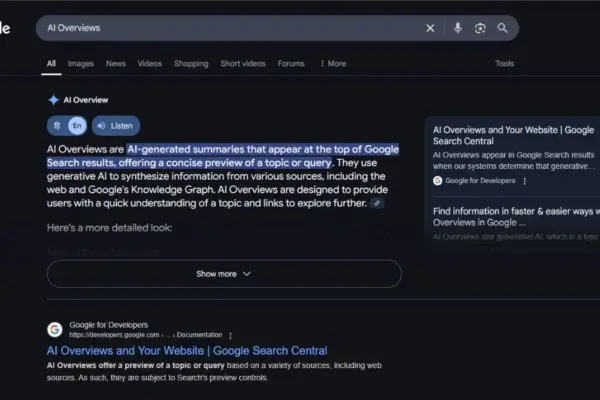Open 'Find information in faster & easier ways' card
Screen dimensions: 600x400
516,217
